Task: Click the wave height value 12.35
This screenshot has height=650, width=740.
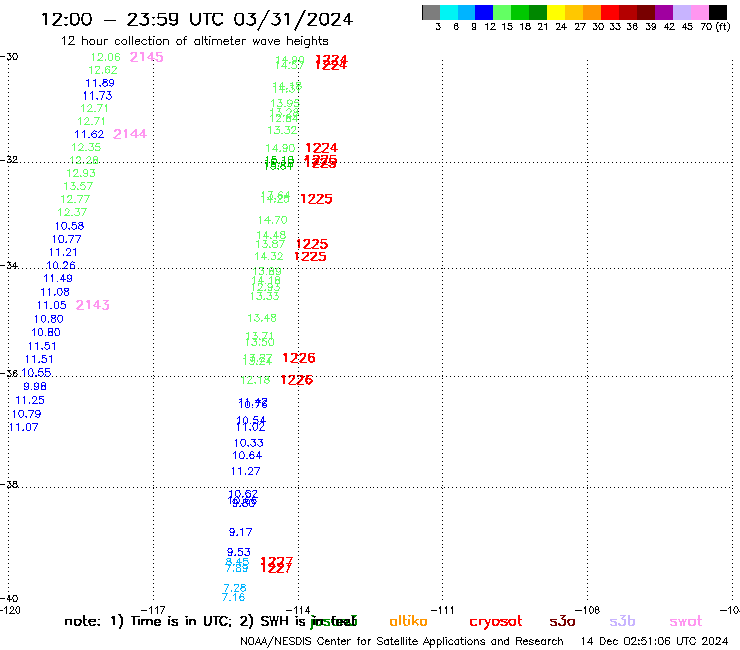Action: pyautogui.click(x=86, y=147)
